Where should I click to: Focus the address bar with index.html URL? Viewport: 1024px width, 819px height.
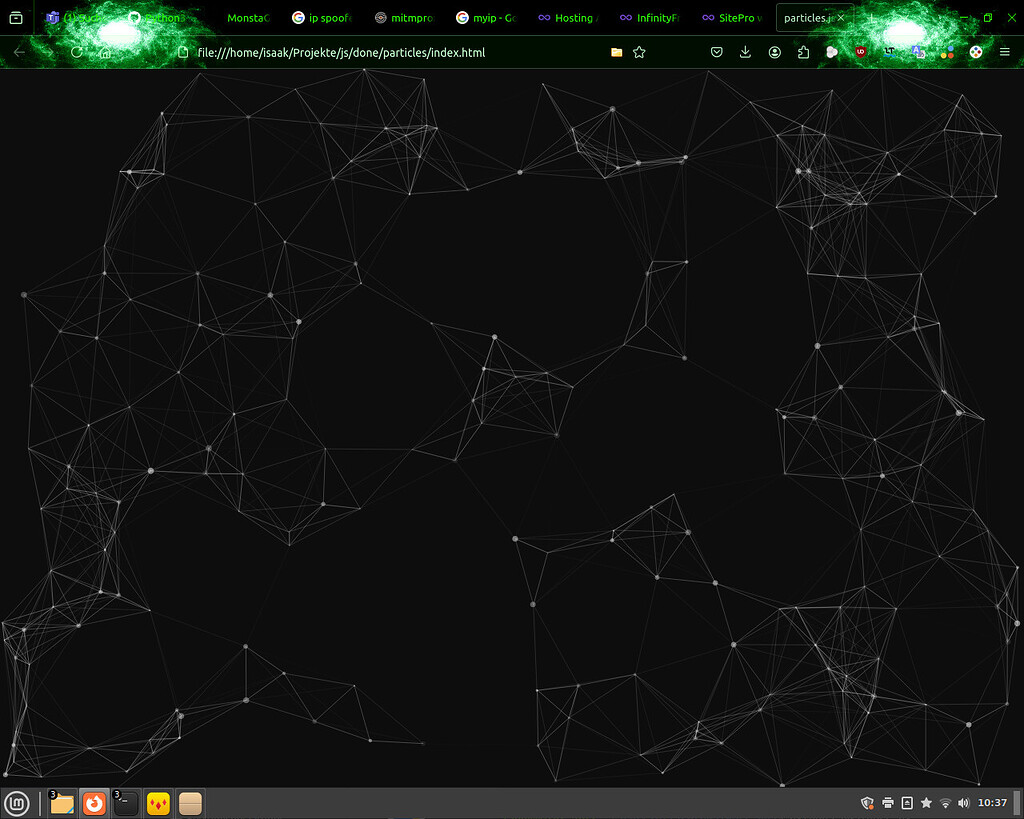click(392, 52)
